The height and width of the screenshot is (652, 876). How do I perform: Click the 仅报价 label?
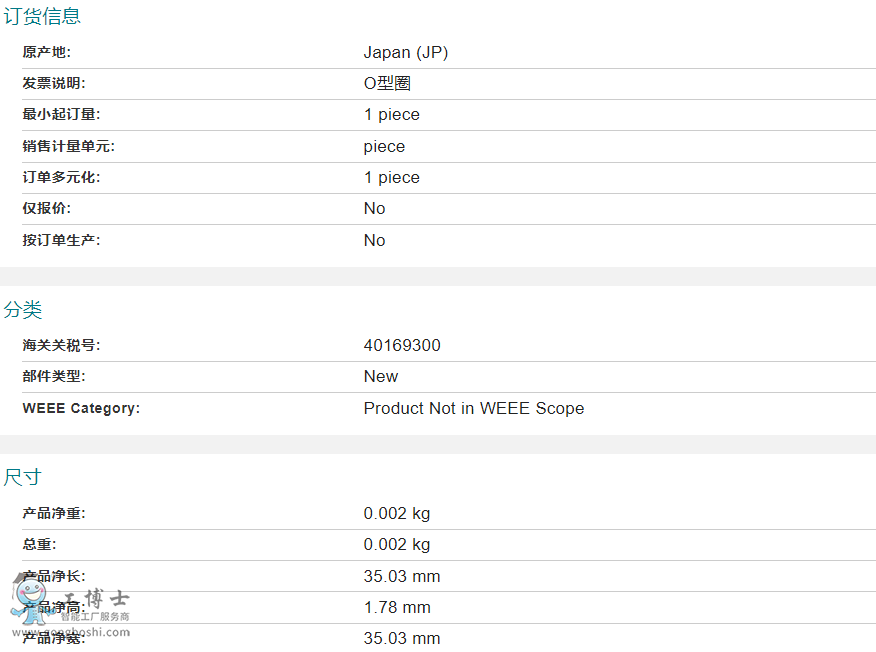click(47, 208)
